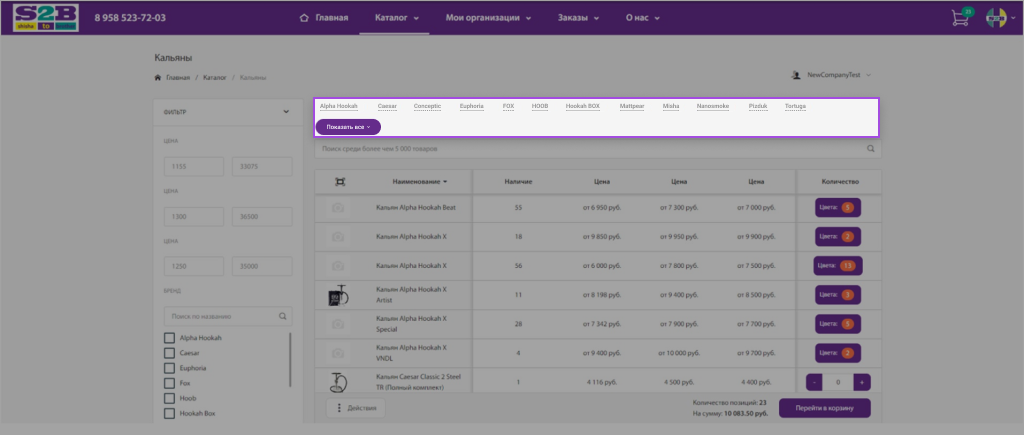Screen dimensions: 1024x435
Task: Open Цвета options for Alpha Hookah Beat
Action: [x=838, y=208]
